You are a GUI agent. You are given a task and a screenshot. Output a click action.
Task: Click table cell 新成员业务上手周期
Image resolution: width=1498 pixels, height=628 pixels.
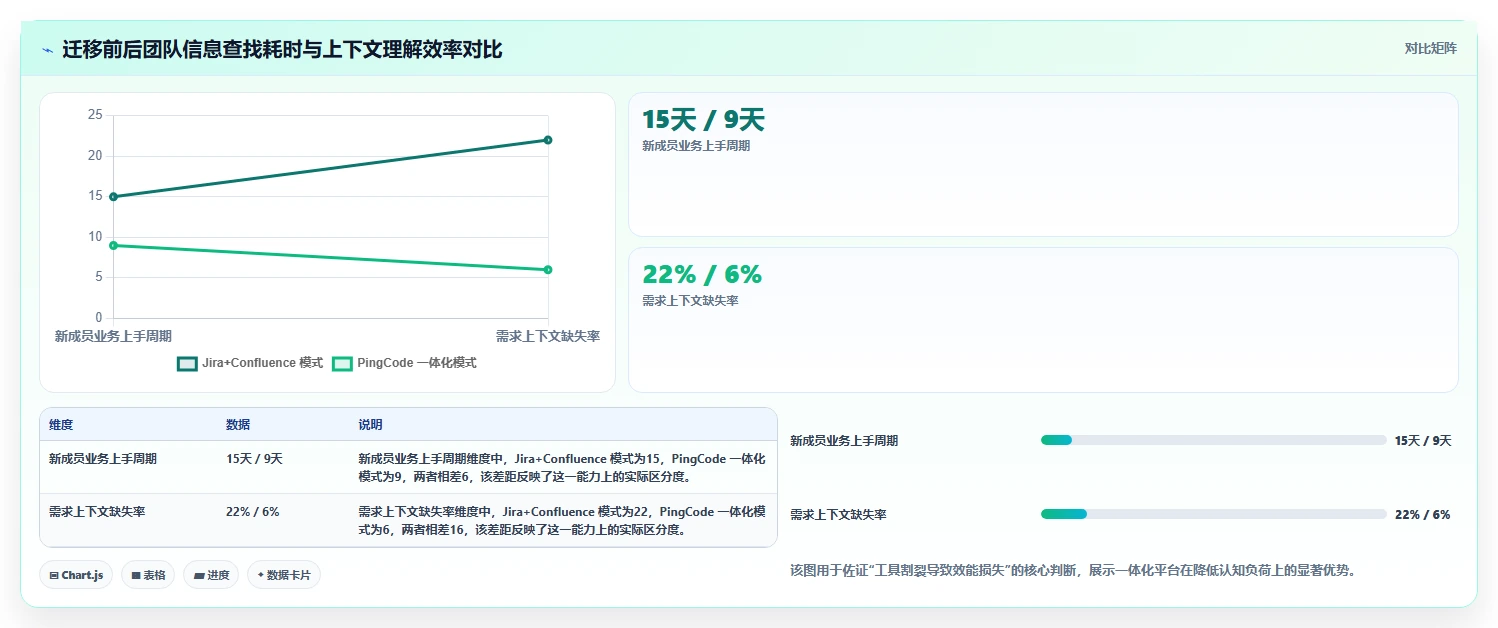pos(103,459)
